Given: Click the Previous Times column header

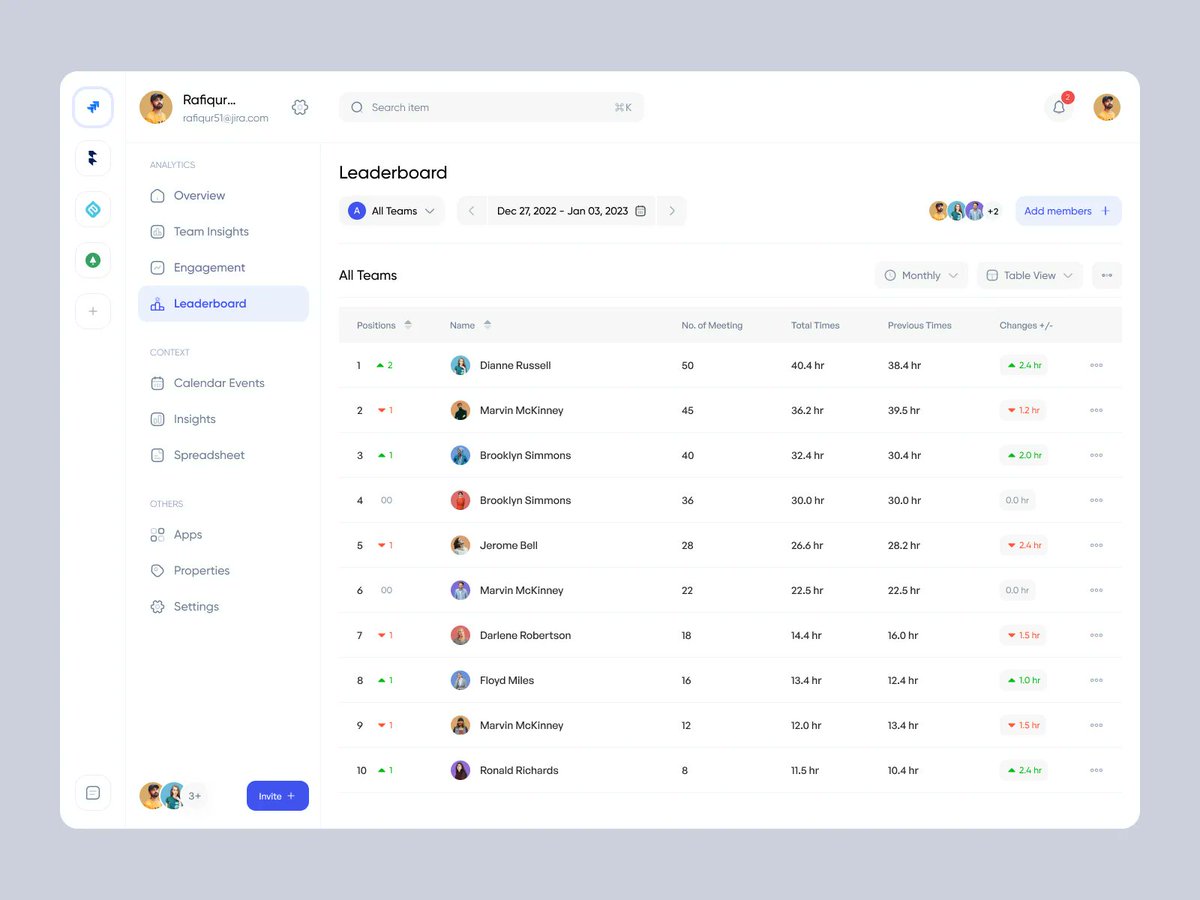Looking at the screenshot, I should coord(920,325).
